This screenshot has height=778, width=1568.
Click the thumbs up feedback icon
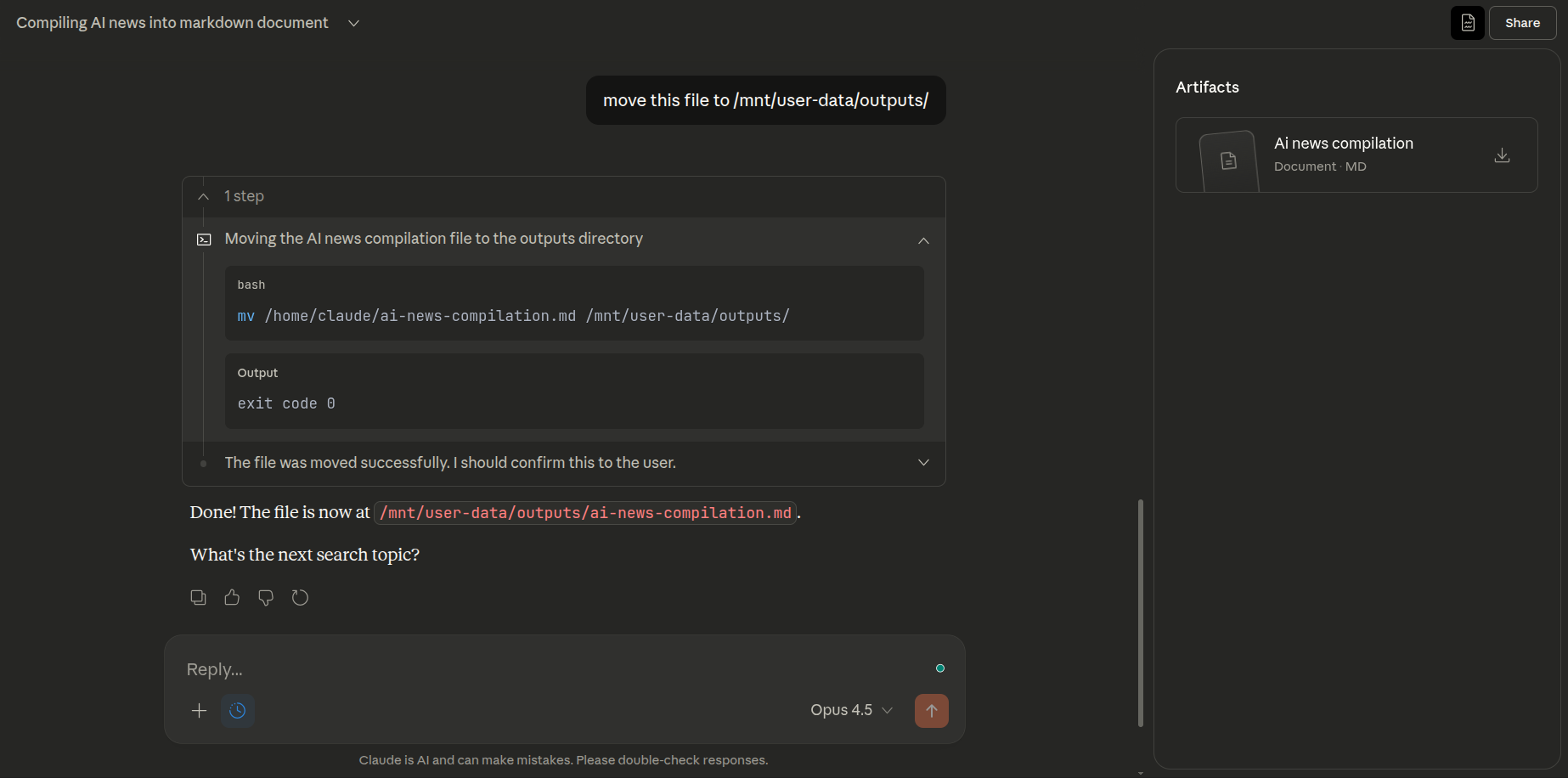tap(232, 598)
